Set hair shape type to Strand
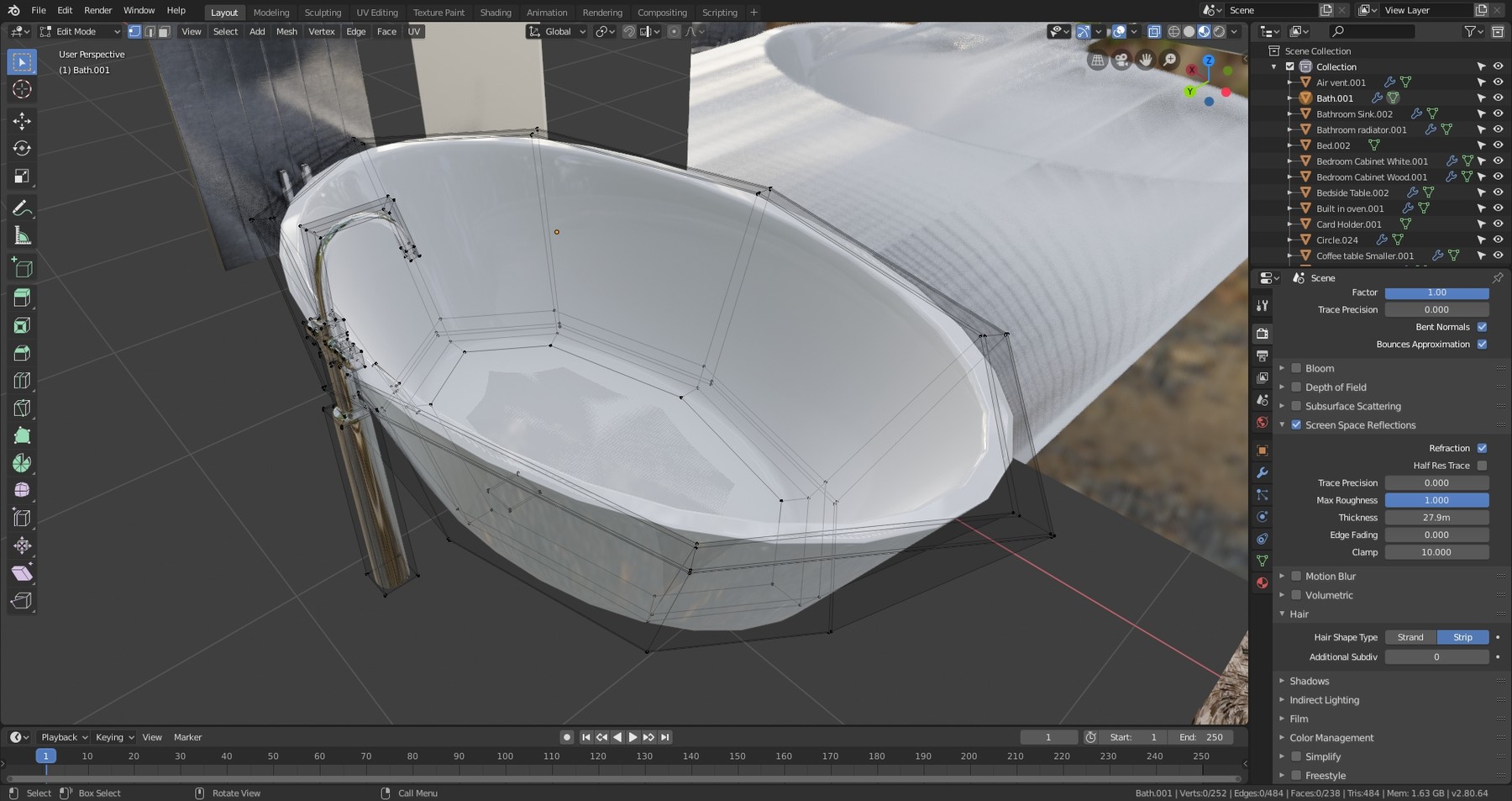Image resolution: width=1512 pixels, height=801 pixels. coord(1410,637)
